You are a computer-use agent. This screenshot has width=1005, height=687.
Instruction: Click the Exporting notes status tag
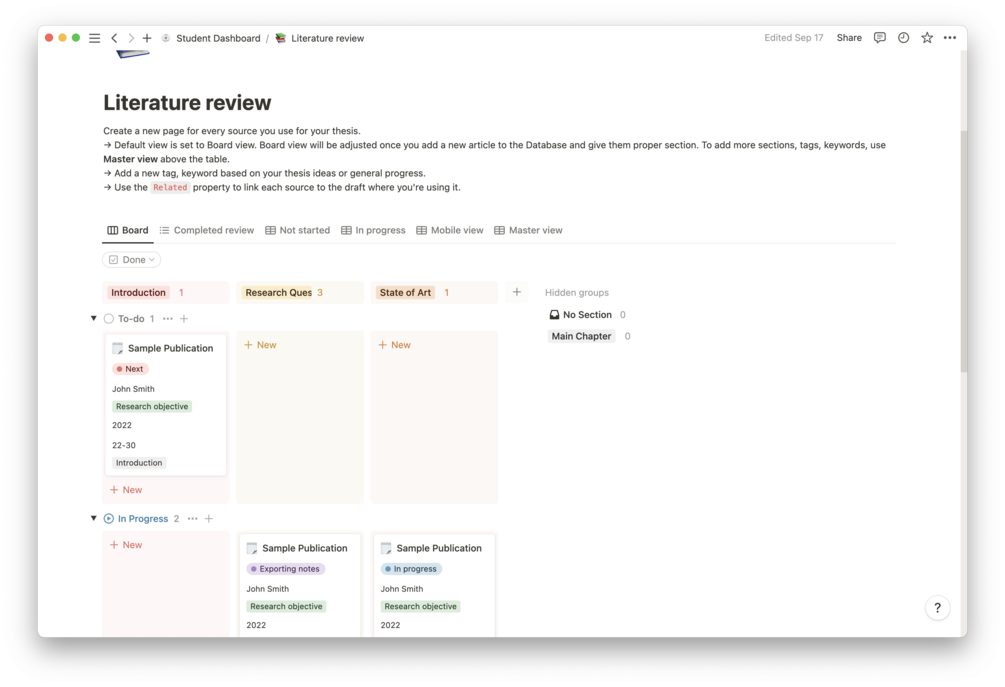(x=286, y=568)
